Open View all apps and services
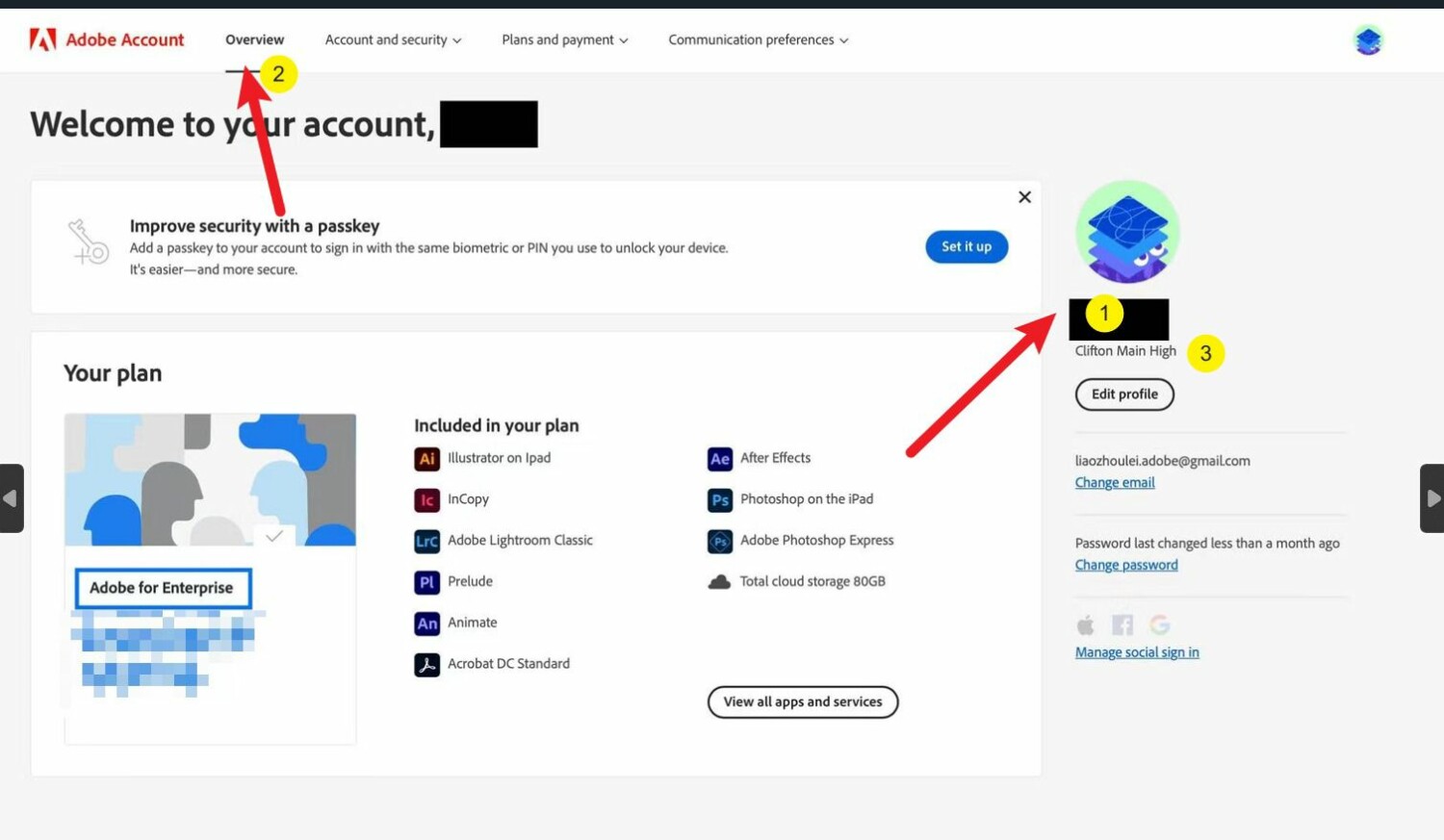Viewport: 1444px width, 840px height. [803, 702]
